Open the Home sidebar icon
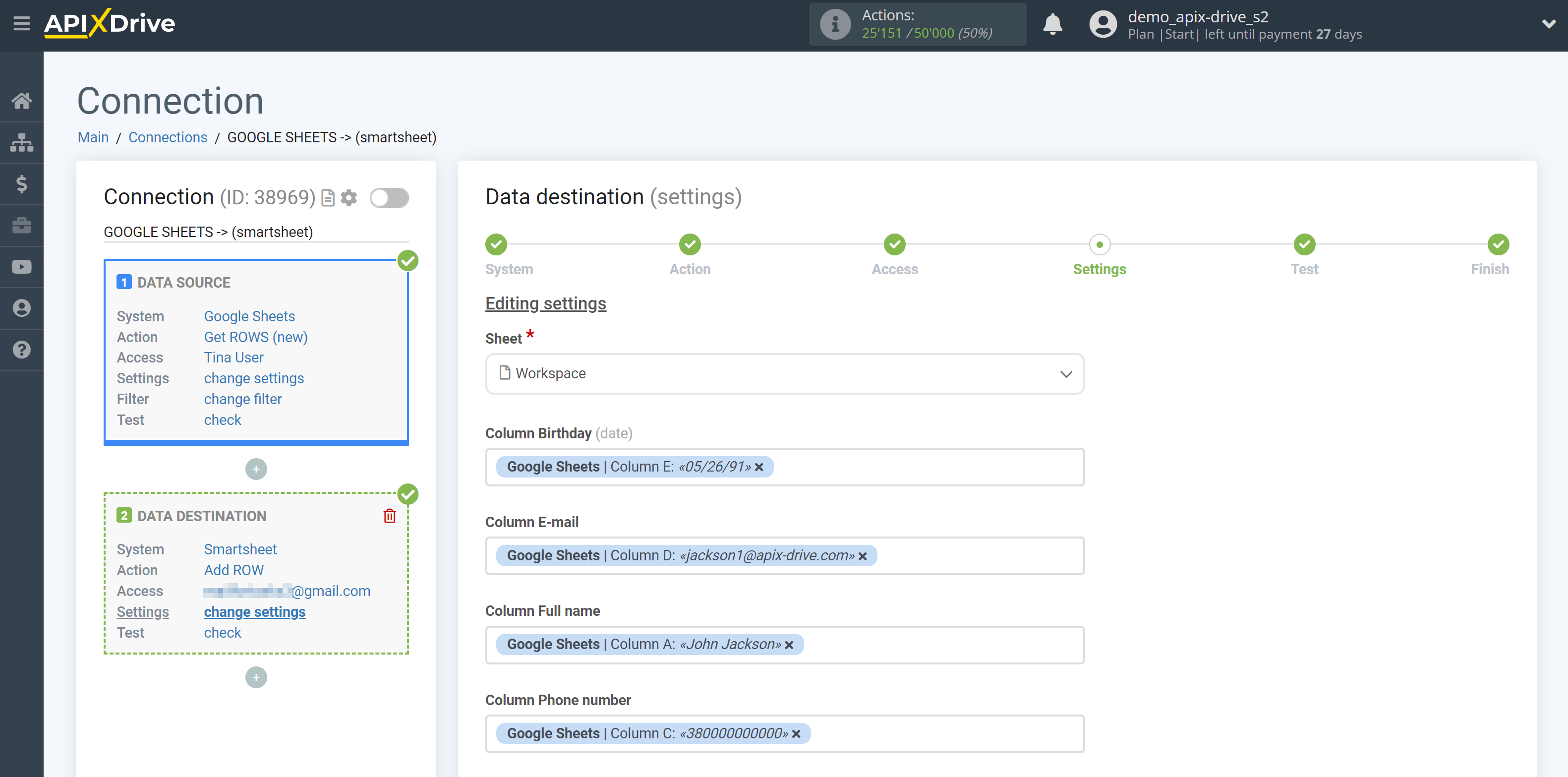 [21, 101]
